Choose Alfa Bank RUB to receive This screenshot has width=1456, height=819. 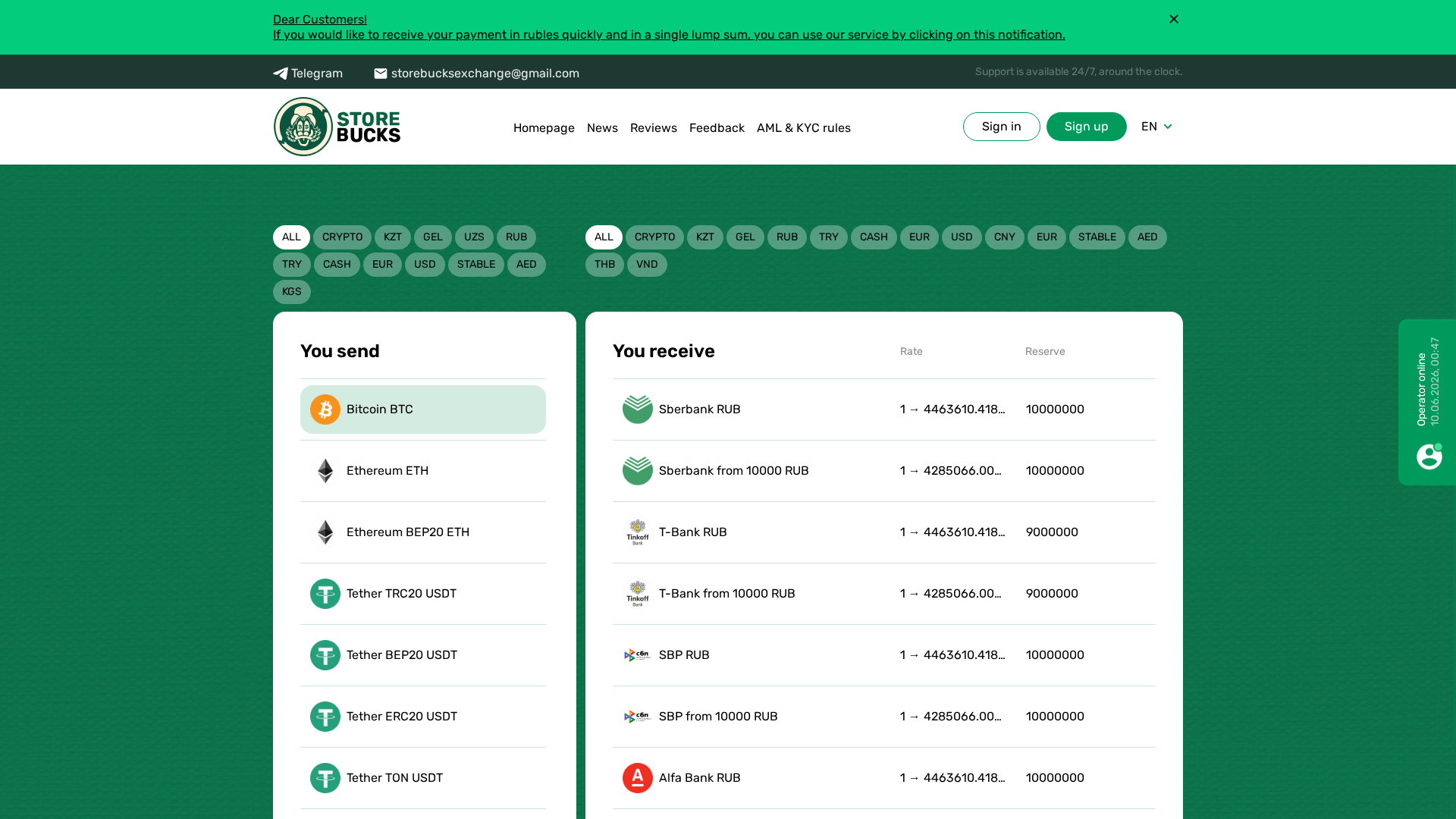pos(884,778)
